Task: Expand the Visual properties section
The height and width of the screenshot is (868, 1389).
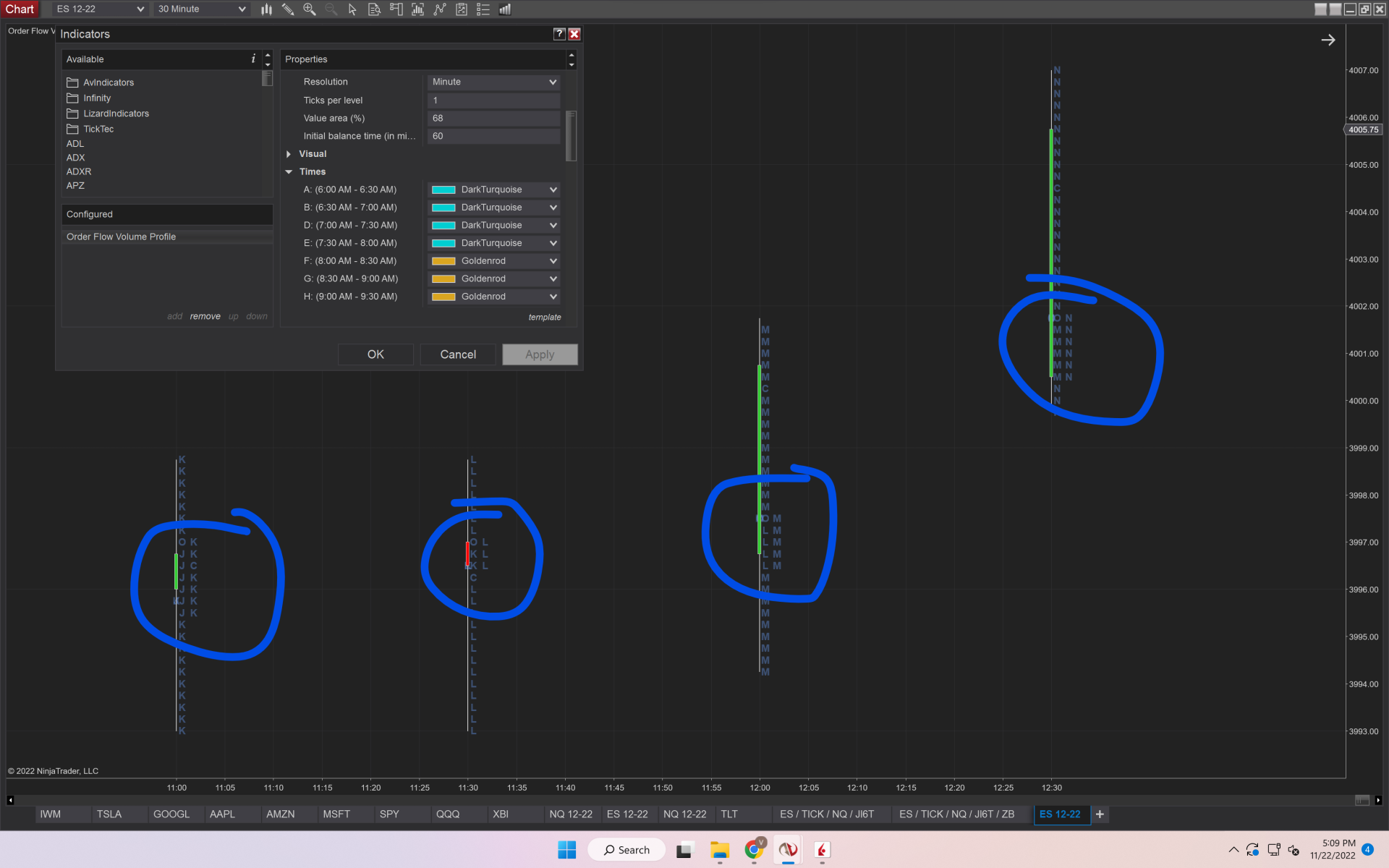Action: [289, 154]
